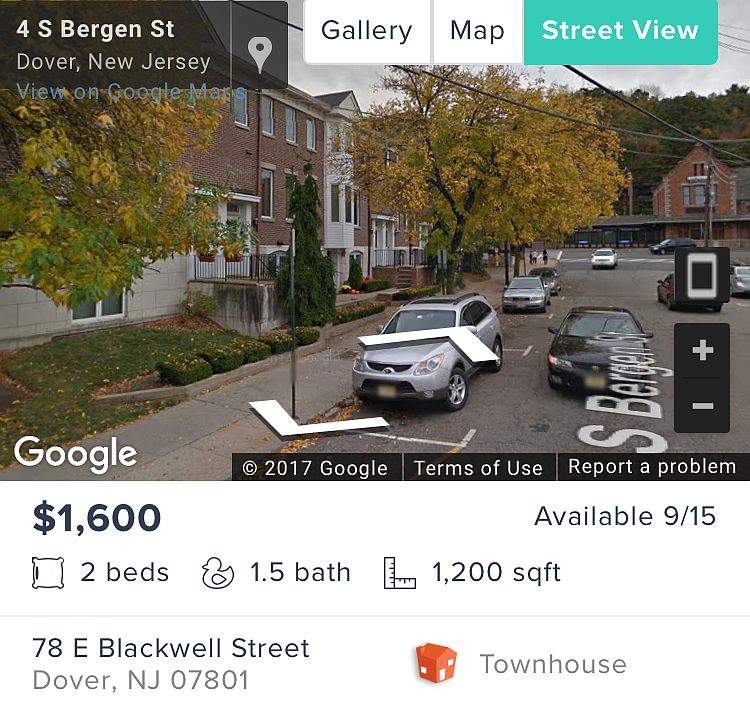The height and width of the screenshot is (720, 750).
Task: Toggle the phone motion tracking icon
Action: point(702,276)
